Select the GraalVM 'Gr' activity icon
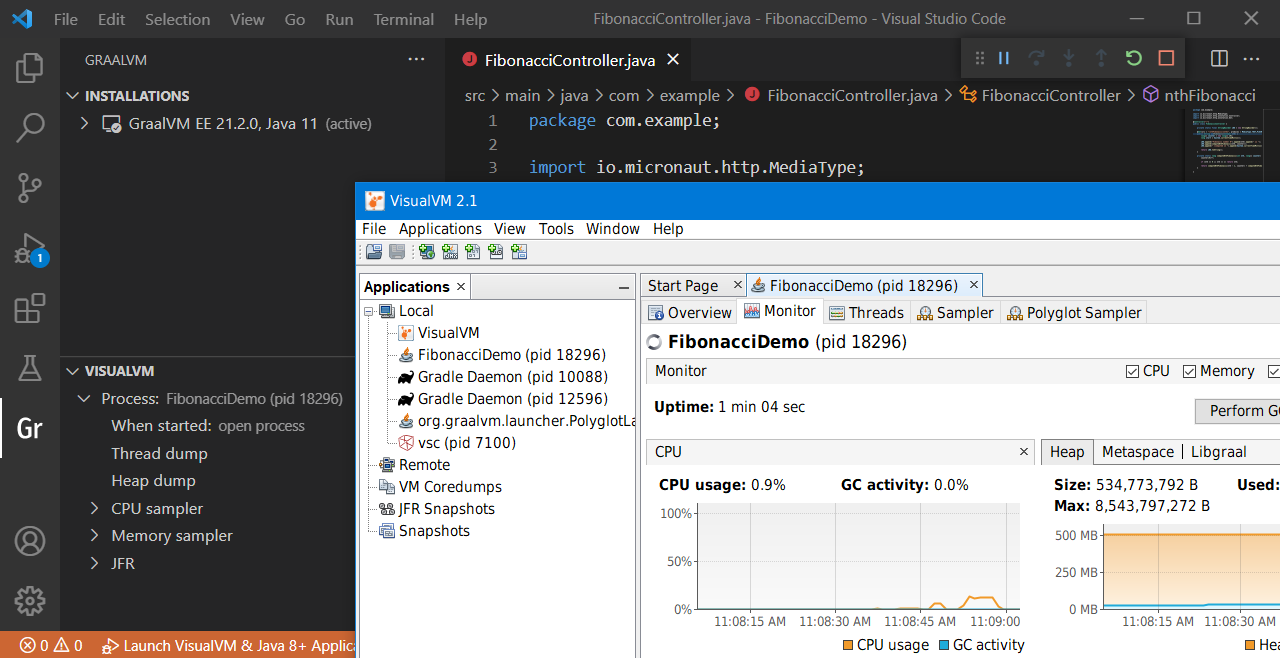1280x658 pixels. click(x=30, y=428)
